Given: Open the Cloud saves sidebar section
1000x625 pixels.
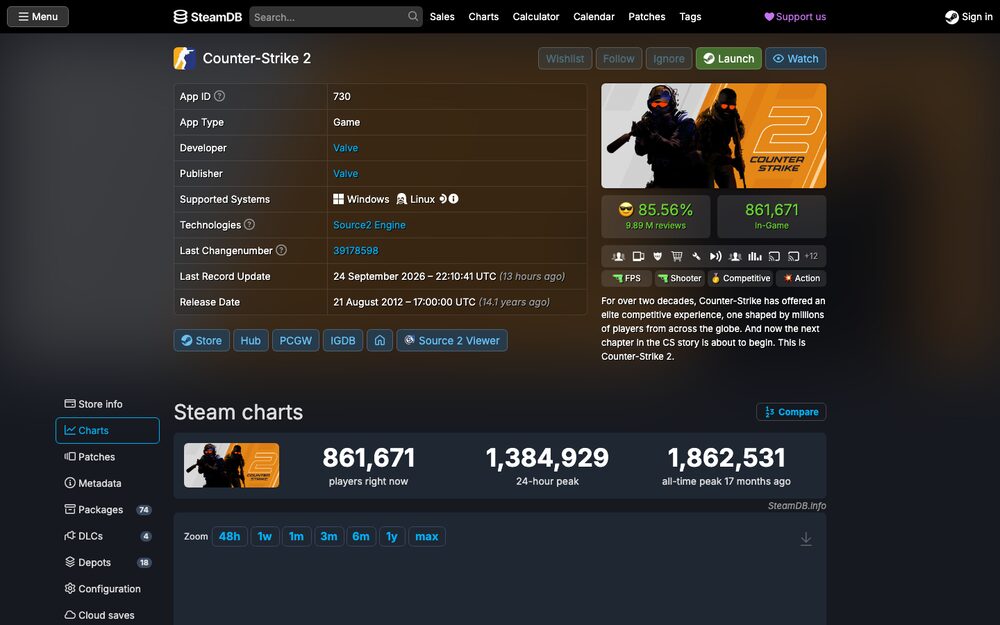Looking at the screenshot, I should tap(107, 615).
